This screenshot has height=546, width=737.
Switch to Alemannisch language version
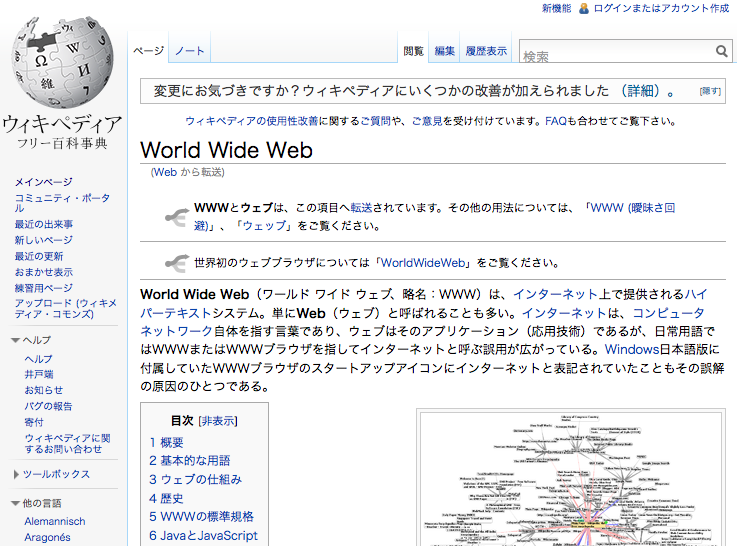pyautogui.click(x=55, y=522)
